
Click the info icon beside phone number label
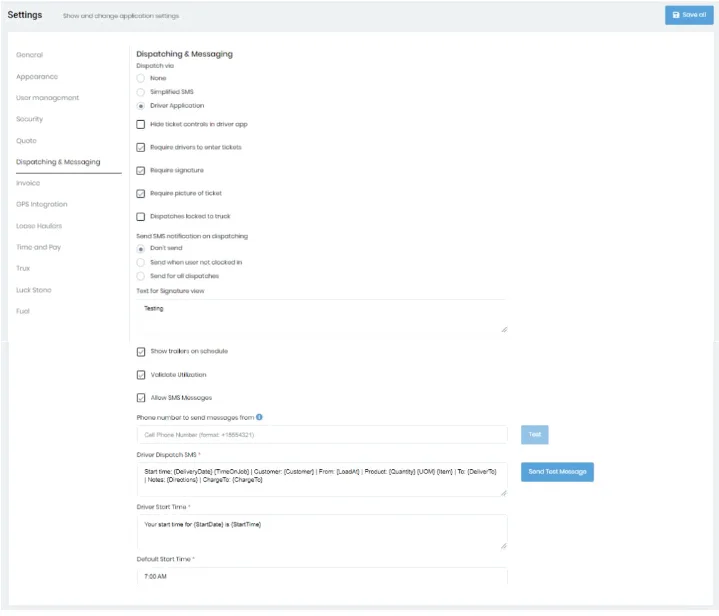pyautogui.click(x=259, y=417)
